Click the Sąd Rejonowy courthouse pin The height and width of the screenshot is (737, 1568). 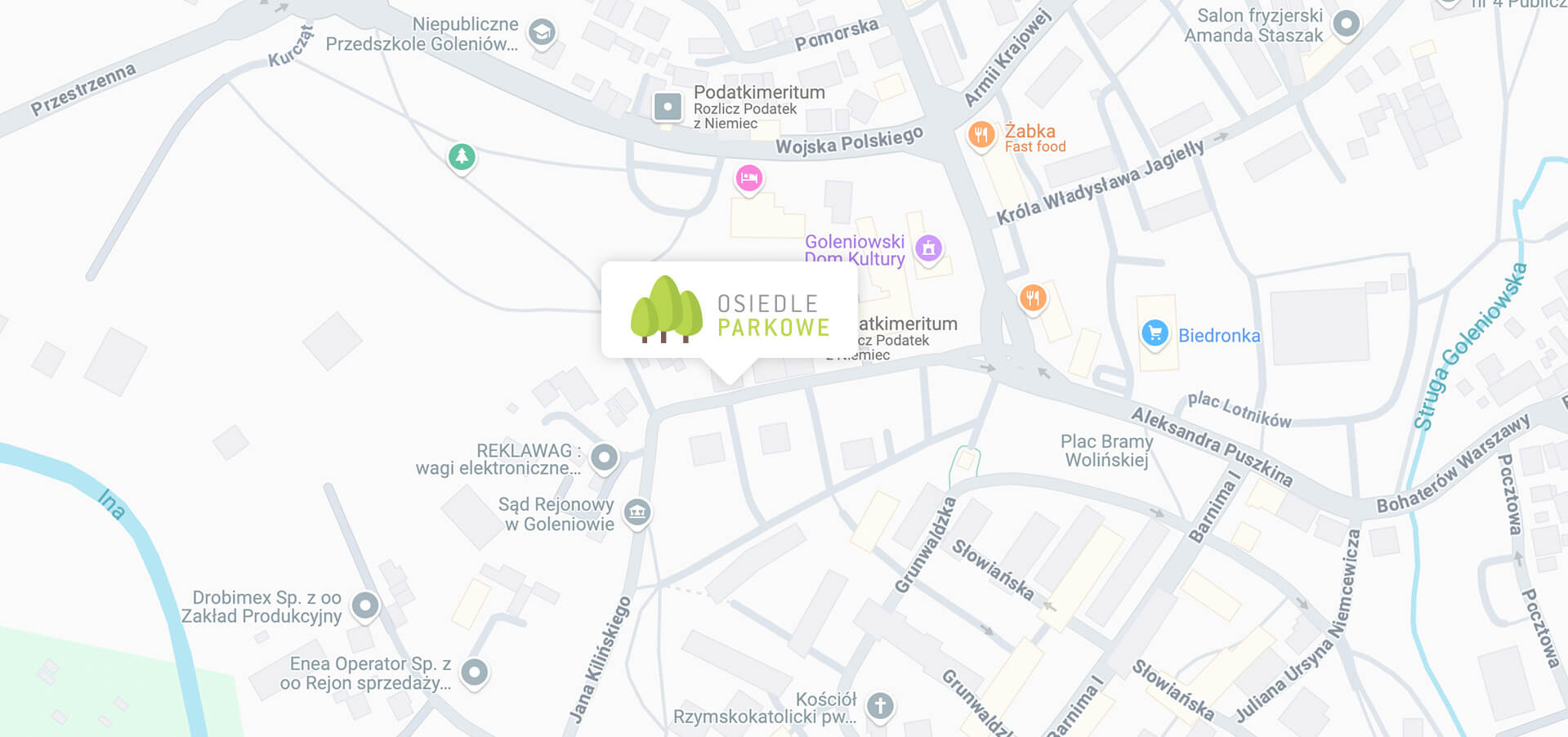(637, 514)
